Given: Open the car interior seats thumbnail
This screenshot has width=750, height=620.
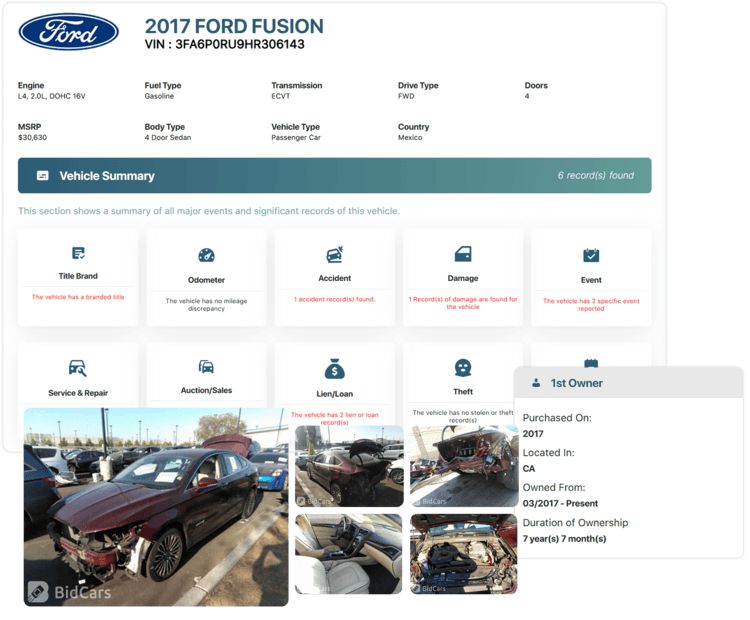Looking at the screenshot, I should coord(349,554).
